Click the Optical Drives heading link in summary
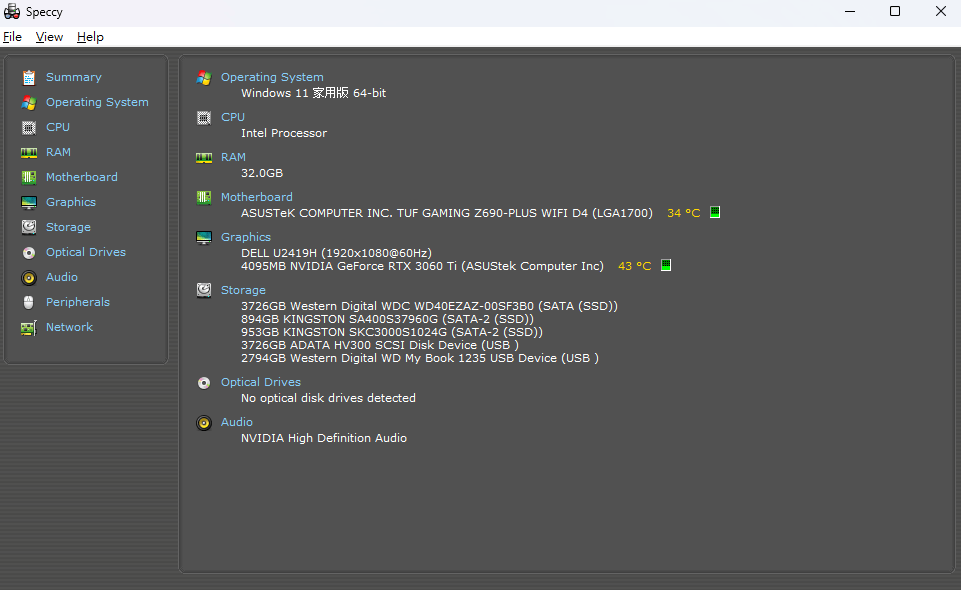This screenshot has width=961, height=590. coord(261,382)
